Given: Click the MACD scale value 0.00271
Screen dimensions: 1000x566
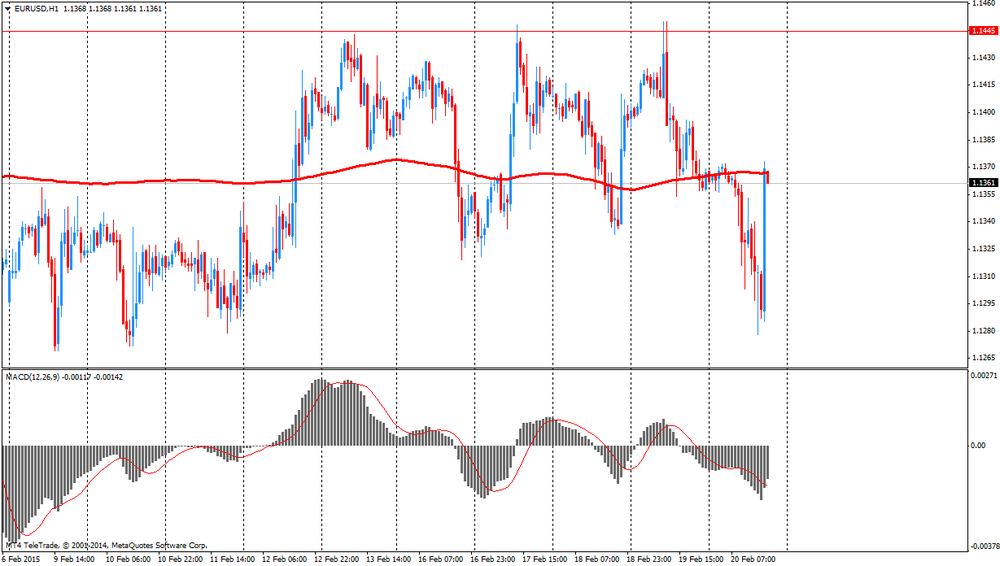Looking at the screenshot, I should point(983,376).
